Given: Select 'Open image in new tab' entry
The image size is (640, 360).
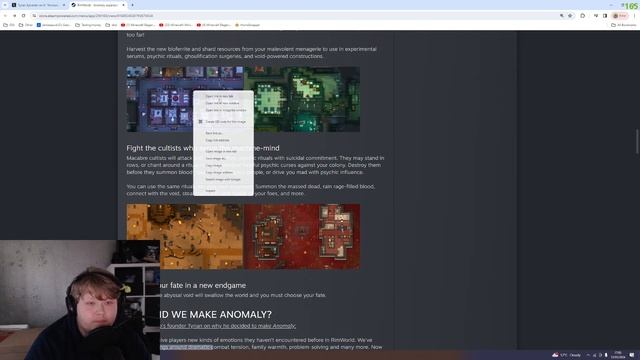Looking at the screenshot, I should click(223, 151).
